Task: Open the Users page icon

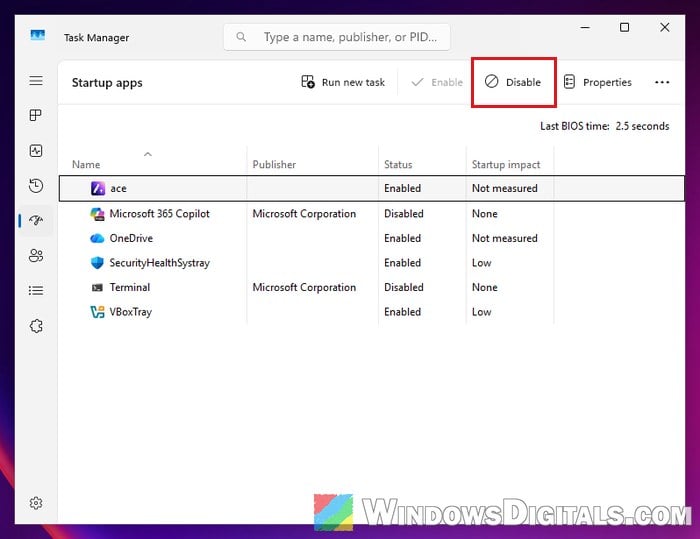Action: [36, 255]
